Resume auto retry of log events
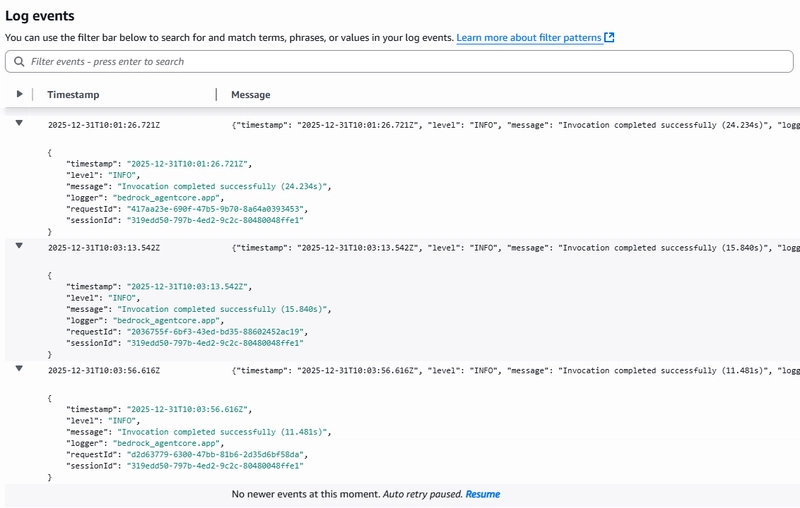 (482, 494)
